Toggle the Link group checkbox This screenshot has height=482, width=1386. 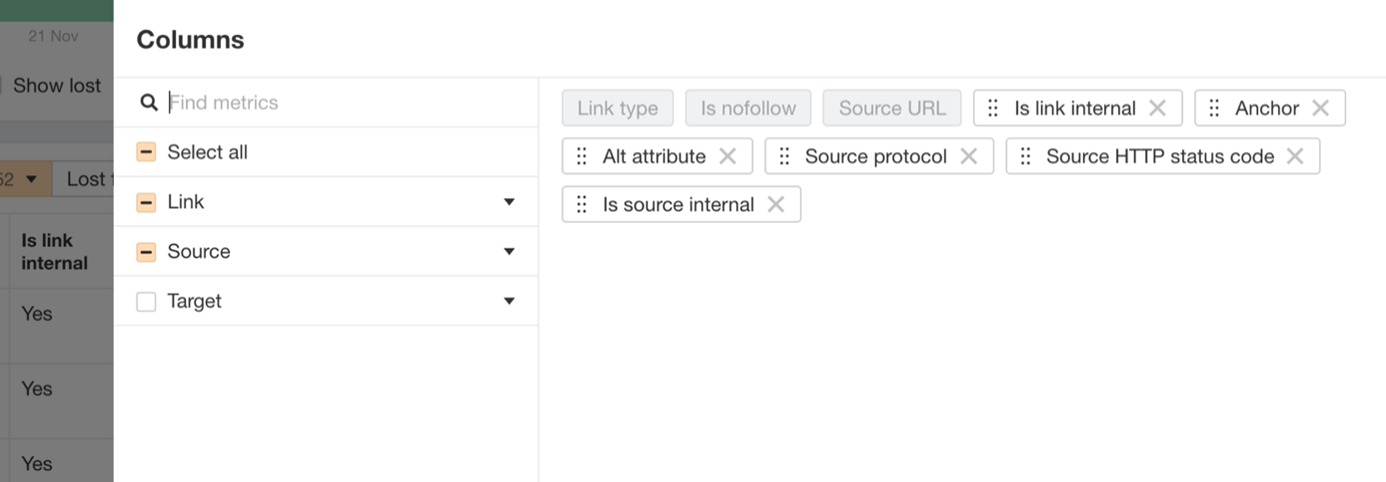pyautogui.click(x=146, y=202)
